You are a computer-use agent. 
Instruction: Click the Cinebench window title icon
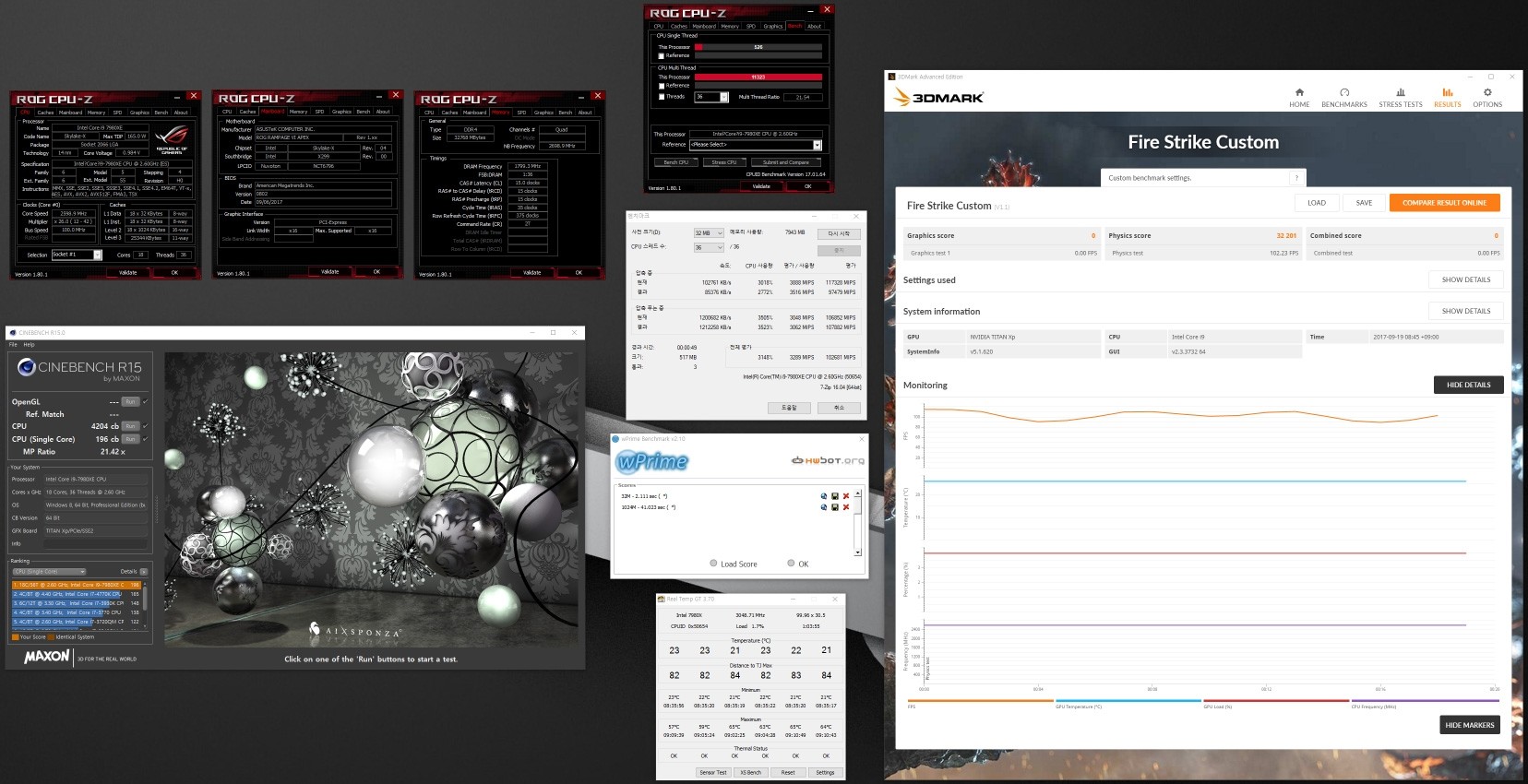12,332
